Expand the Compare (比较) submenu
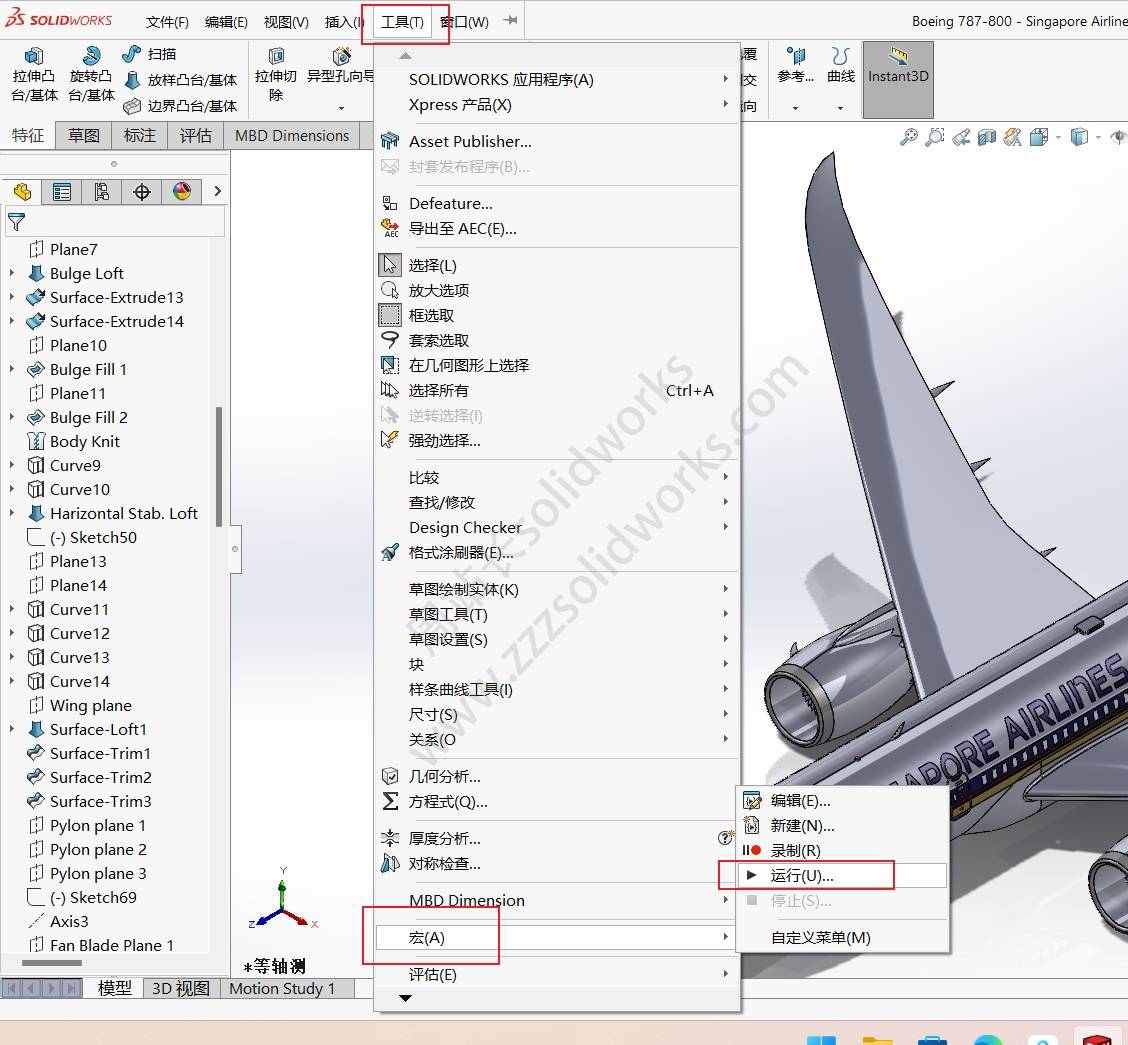The image size is (1128, 1045). (x=558, y=478)
